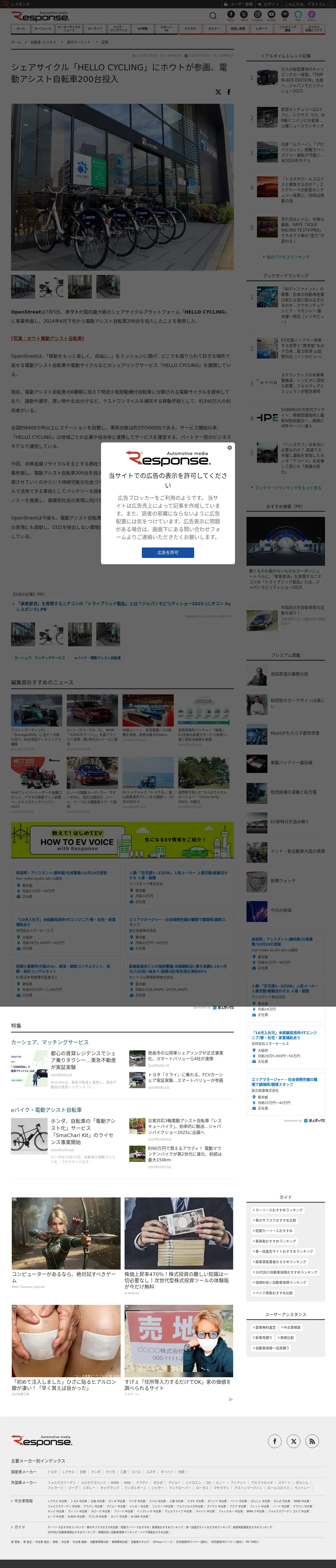This screenshot has height=1568, width=336.
Task: Select the セミナー navigation tab
Action: click(214, 28)
